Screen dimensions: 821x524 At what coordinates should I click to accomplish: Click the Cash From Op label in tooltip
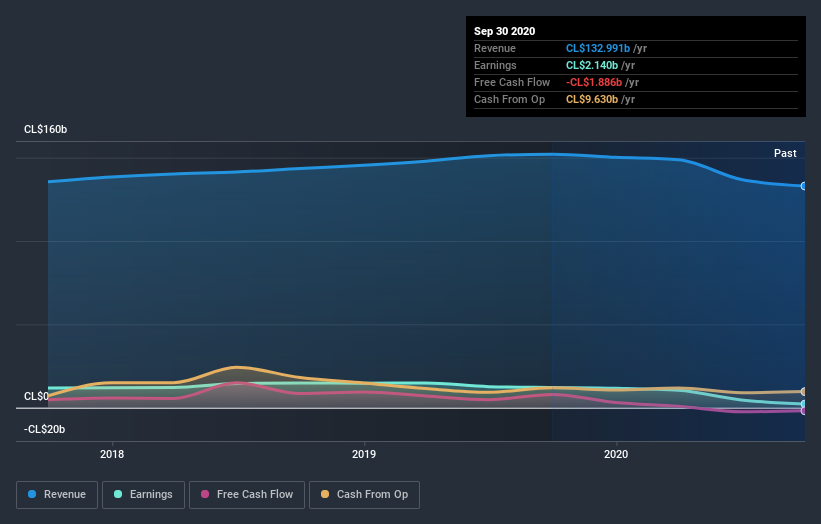(509, 99)
